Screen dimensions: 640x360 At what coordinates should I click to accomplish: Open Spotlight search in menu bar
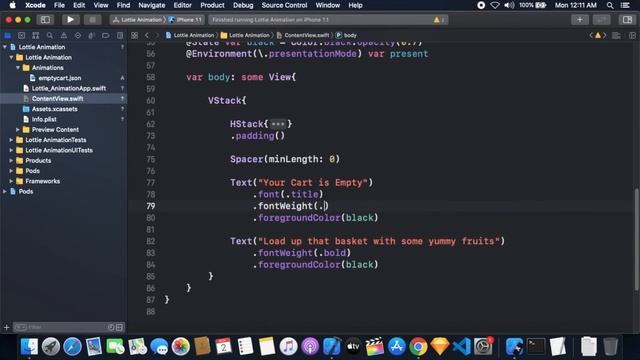(610, 5)
